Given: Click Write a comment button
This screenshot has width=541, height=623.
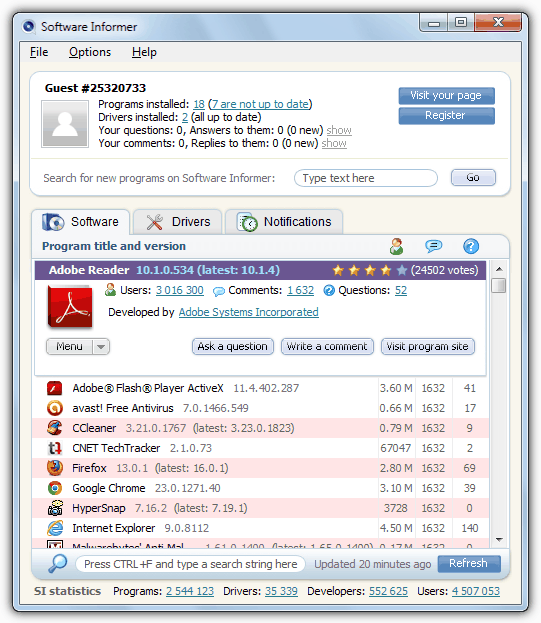Looking at the screenshot, I should (327, 346).
